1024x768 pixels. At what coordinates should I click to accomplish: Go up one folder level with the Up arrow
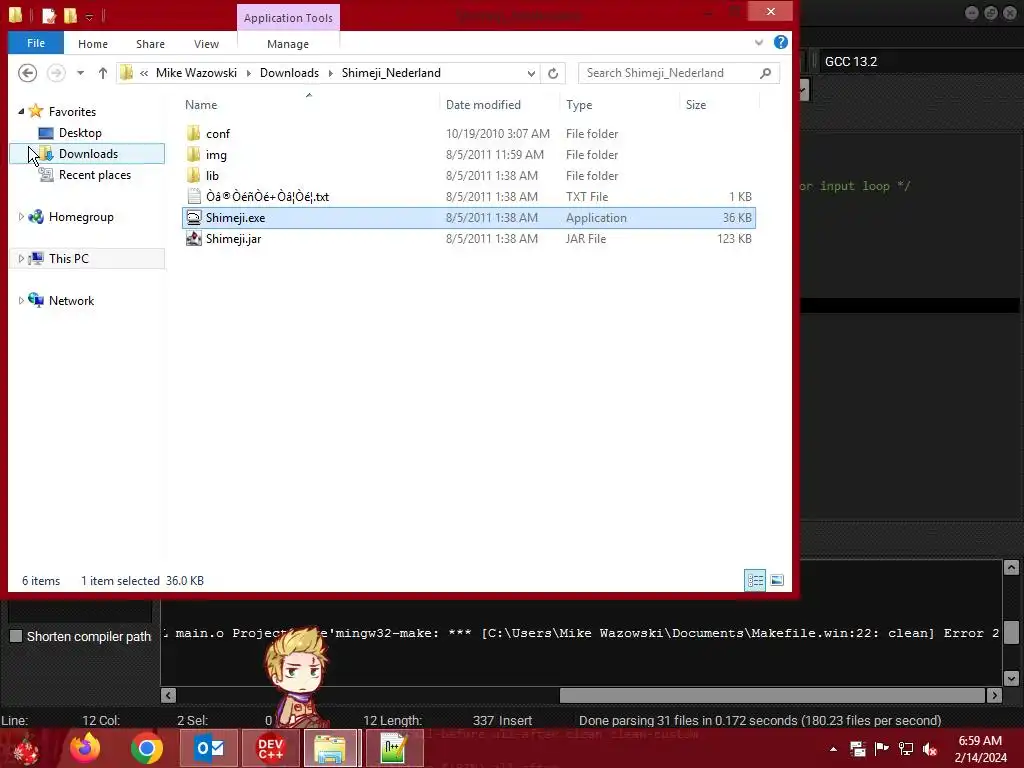103,73
